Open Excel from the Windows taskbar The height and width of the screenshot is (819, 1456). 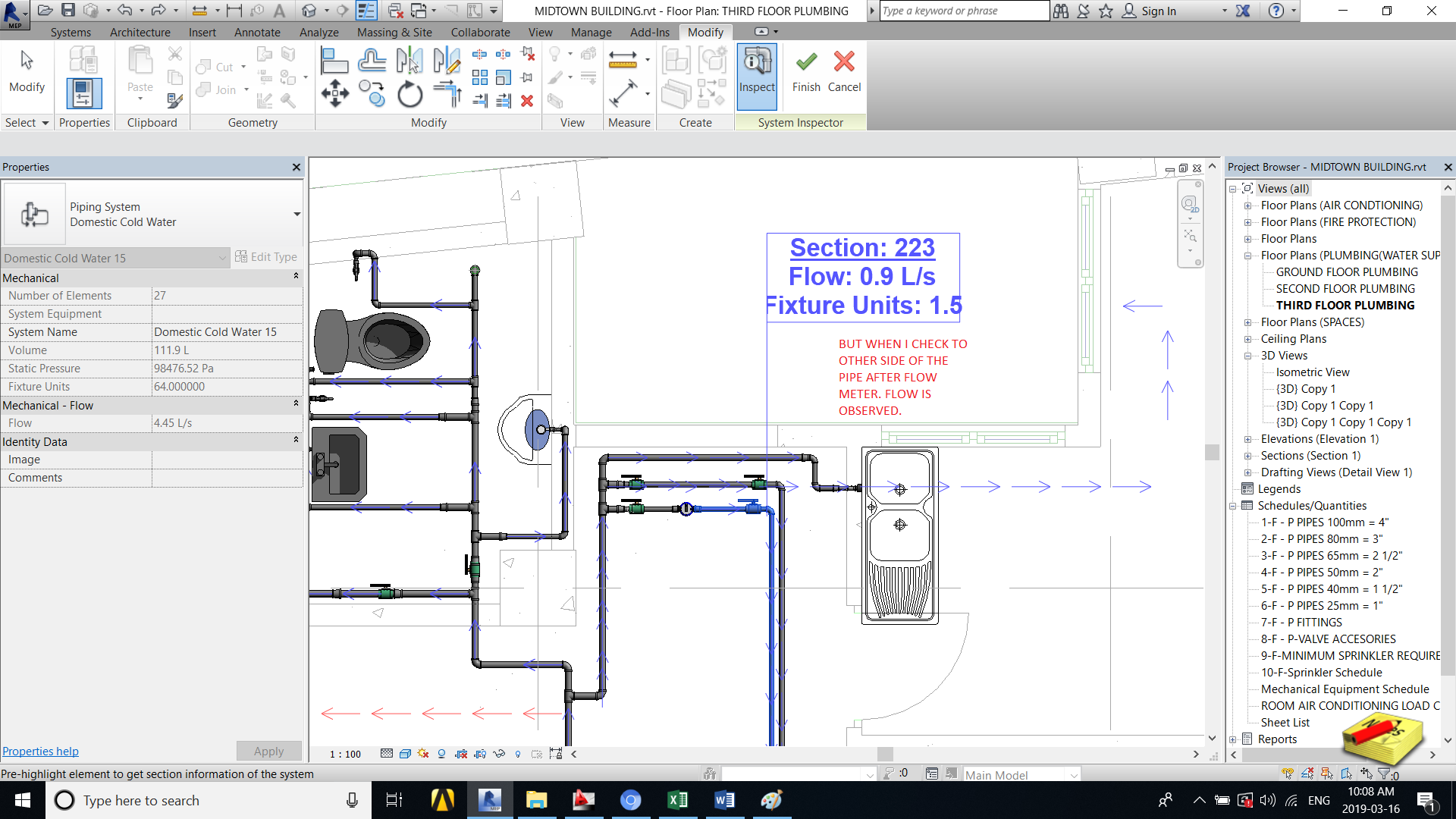(677, 800)
